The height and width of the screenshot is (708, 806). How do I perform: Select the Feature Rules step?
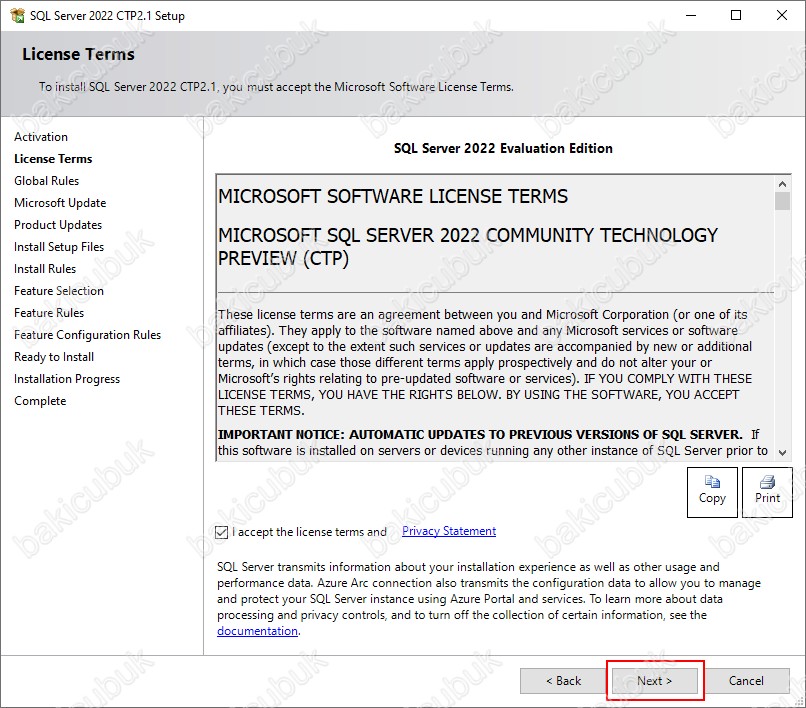coord(49,313)
